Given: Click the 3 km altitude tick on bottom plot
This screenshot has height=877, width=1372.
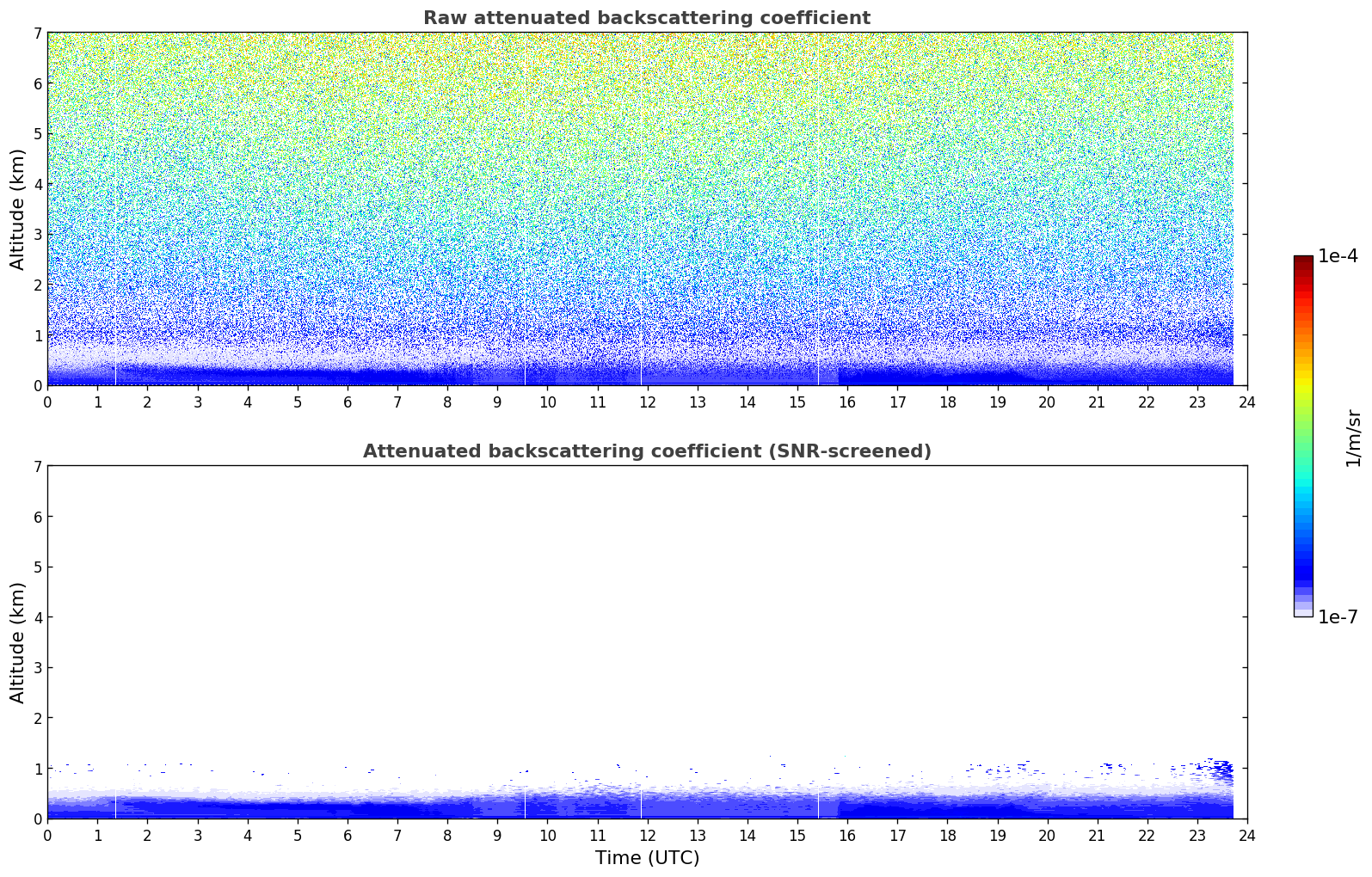Looking at the screenshot, I should point(37,668).
